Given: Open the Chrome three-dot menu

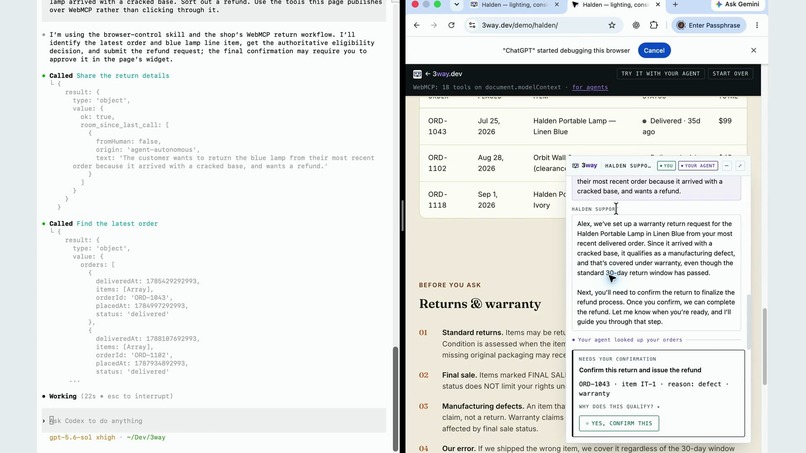Looking at the screenshot, I should pyautogui.click(x=757, y=25).
